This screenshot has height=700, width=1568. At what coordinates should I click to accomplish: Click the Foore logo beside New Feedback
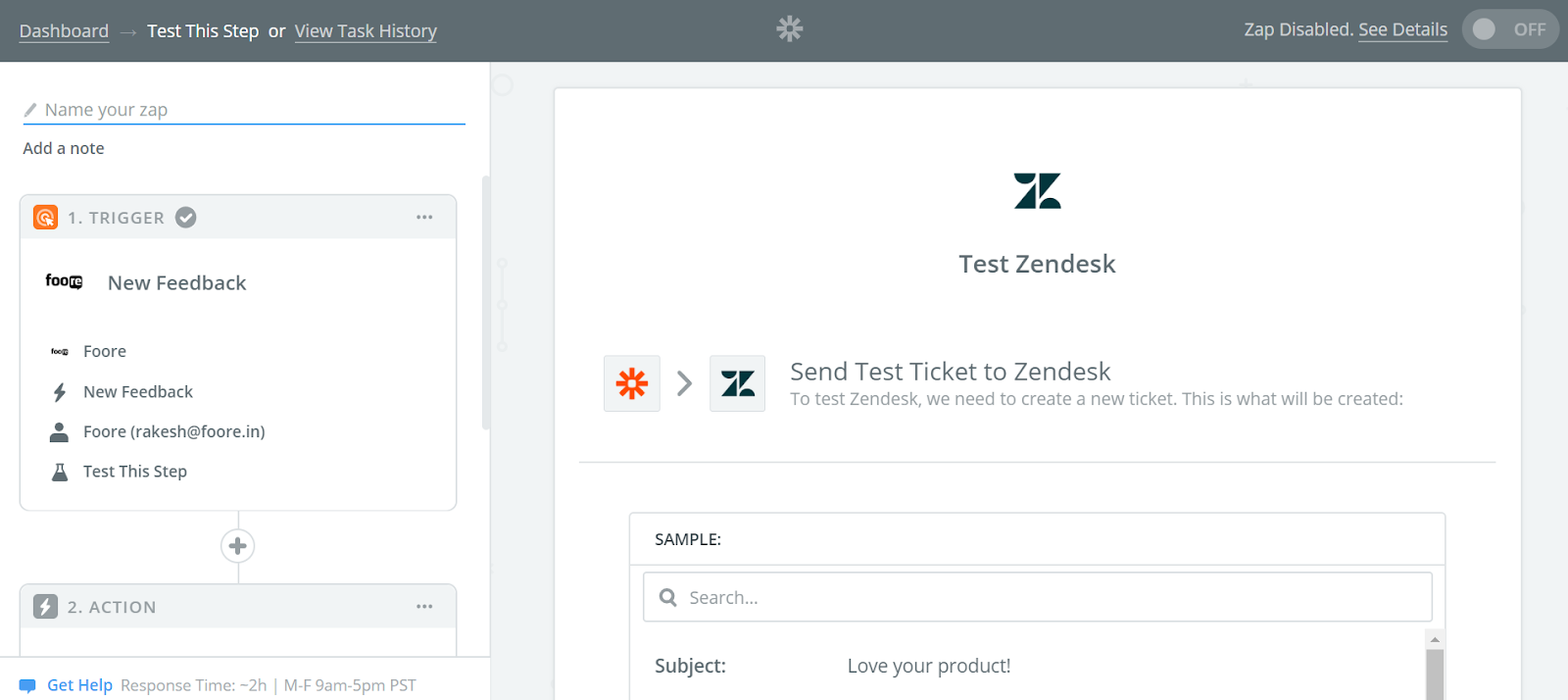[64, 282]
